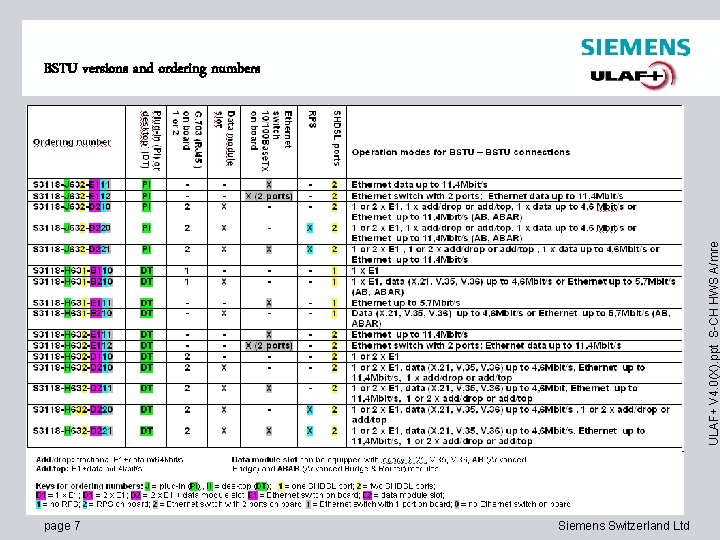This screenshot has height=540, width=720.
Task: Click the J = plug-in (PI) key entry
Action: 173,486
